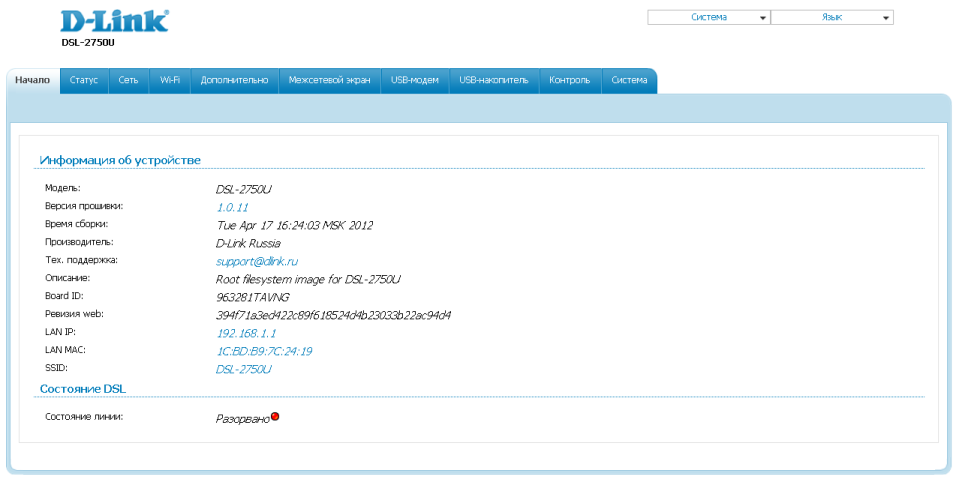Click the Ревизия web label
Screen dimensions: 956x482
pyautogui.click(x=74, y=314)
